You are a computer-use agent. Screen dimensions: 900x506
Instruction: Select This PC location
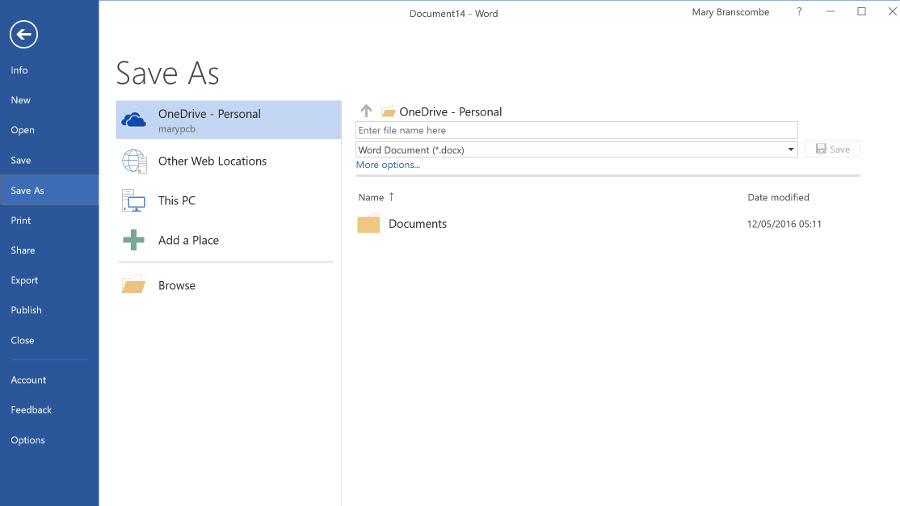[x=228, y=201]
